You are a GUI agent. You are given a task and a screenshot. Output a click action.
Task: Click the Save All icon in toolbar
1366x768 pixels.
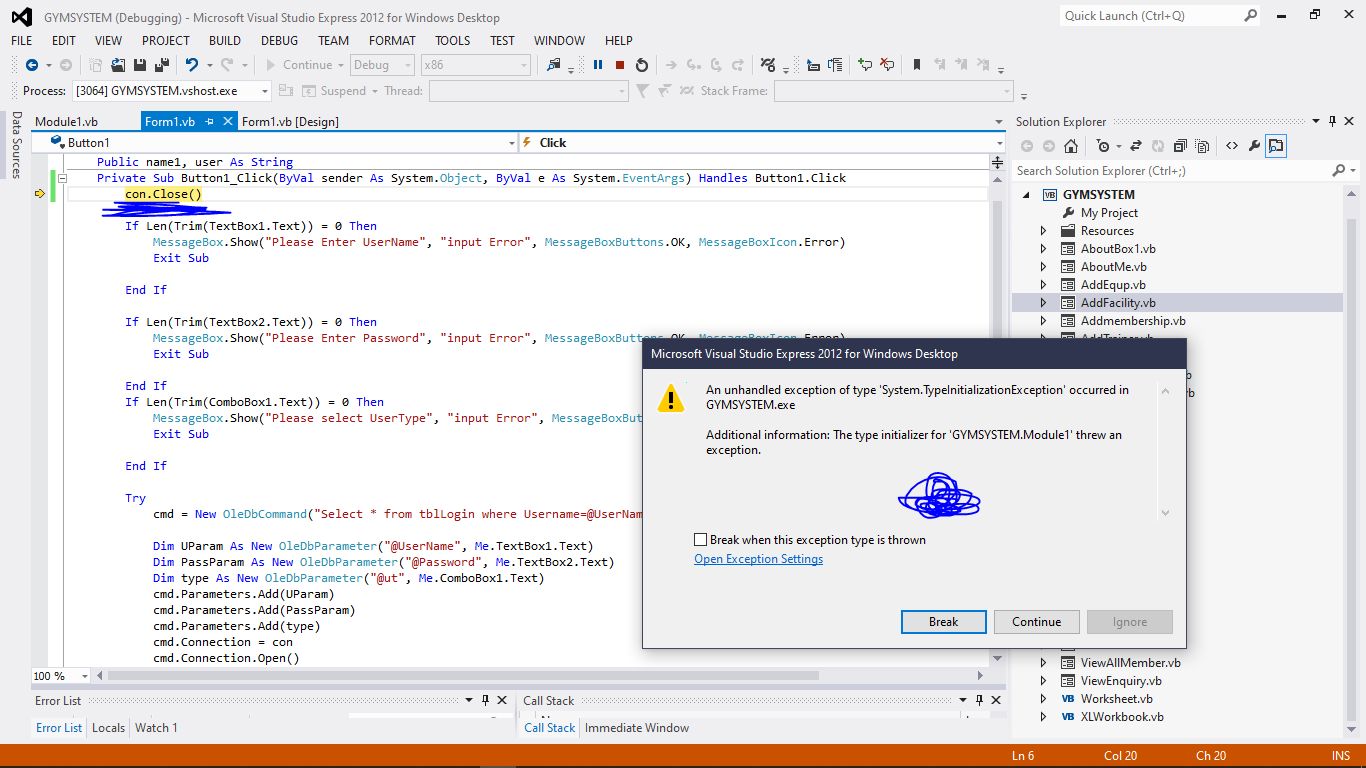[160, 65]
